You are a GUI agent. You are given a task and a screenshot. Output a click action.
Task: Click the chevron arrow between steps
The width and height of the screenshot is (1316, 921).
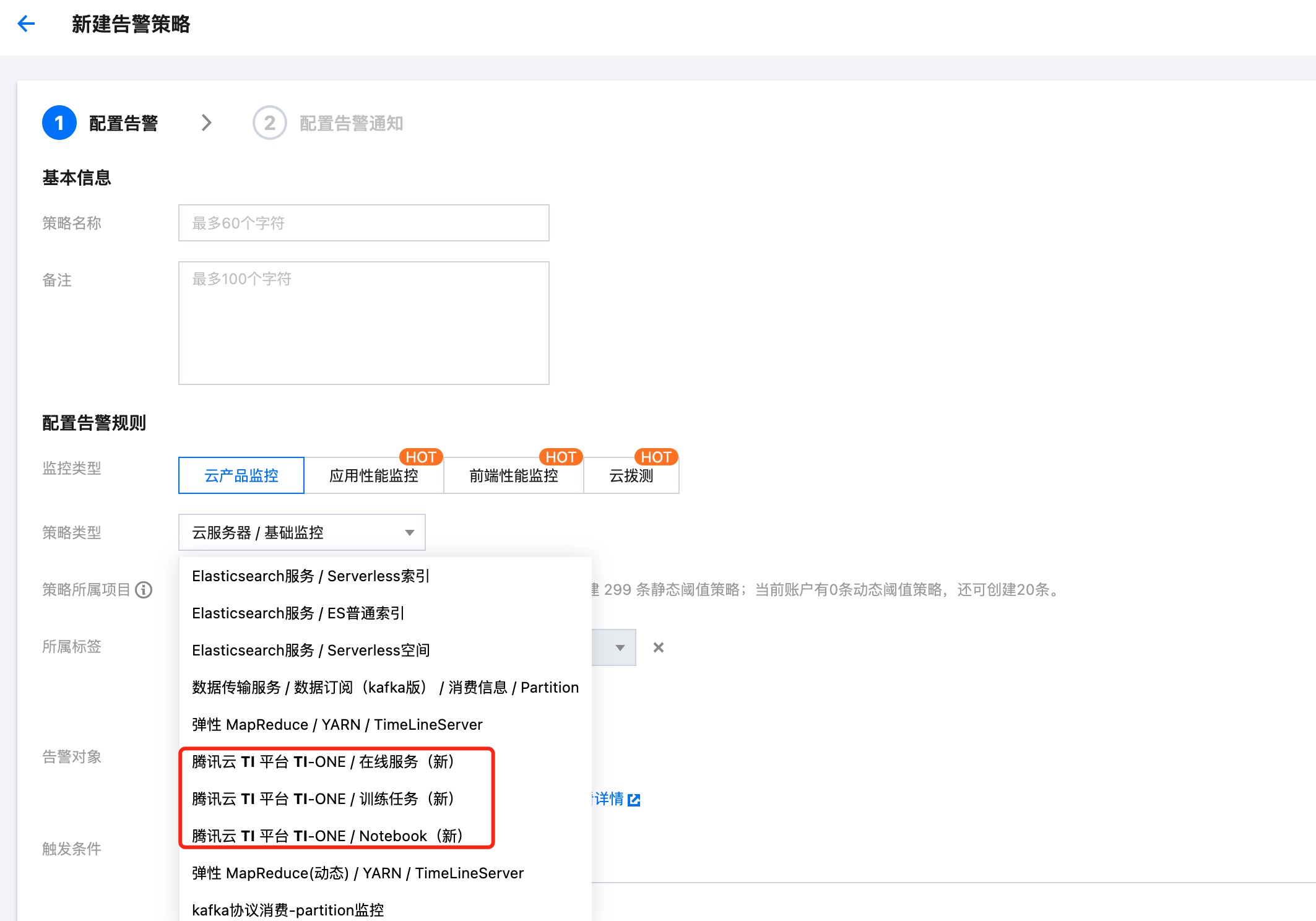point(207,123)
